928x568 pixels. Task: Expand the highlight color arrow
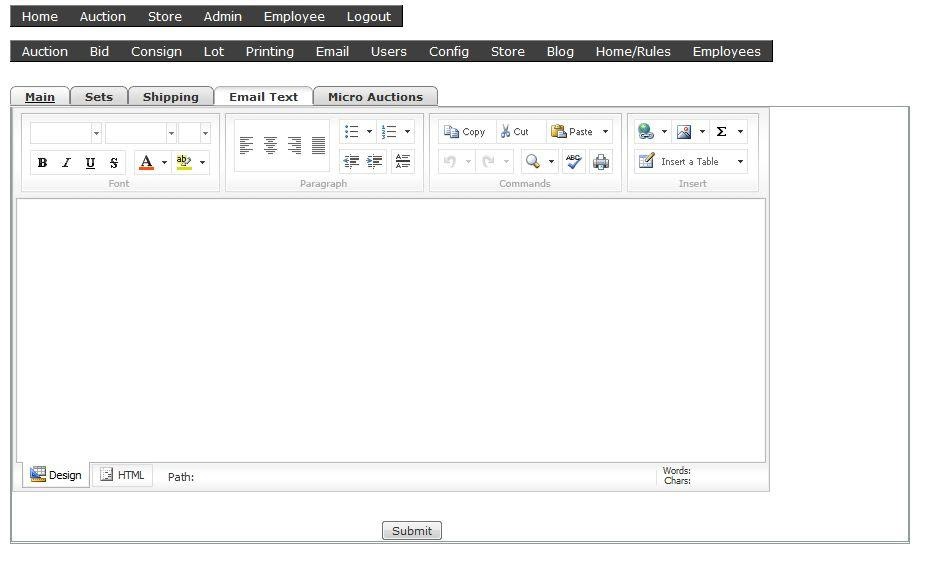pos(202,162)
